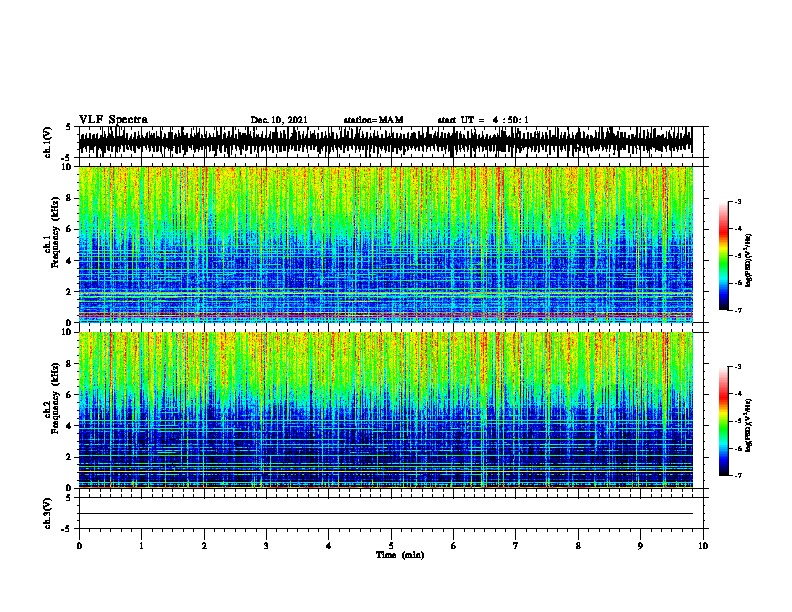
Task: Click the "Time (min)" axis label
Action: point(400,555)
